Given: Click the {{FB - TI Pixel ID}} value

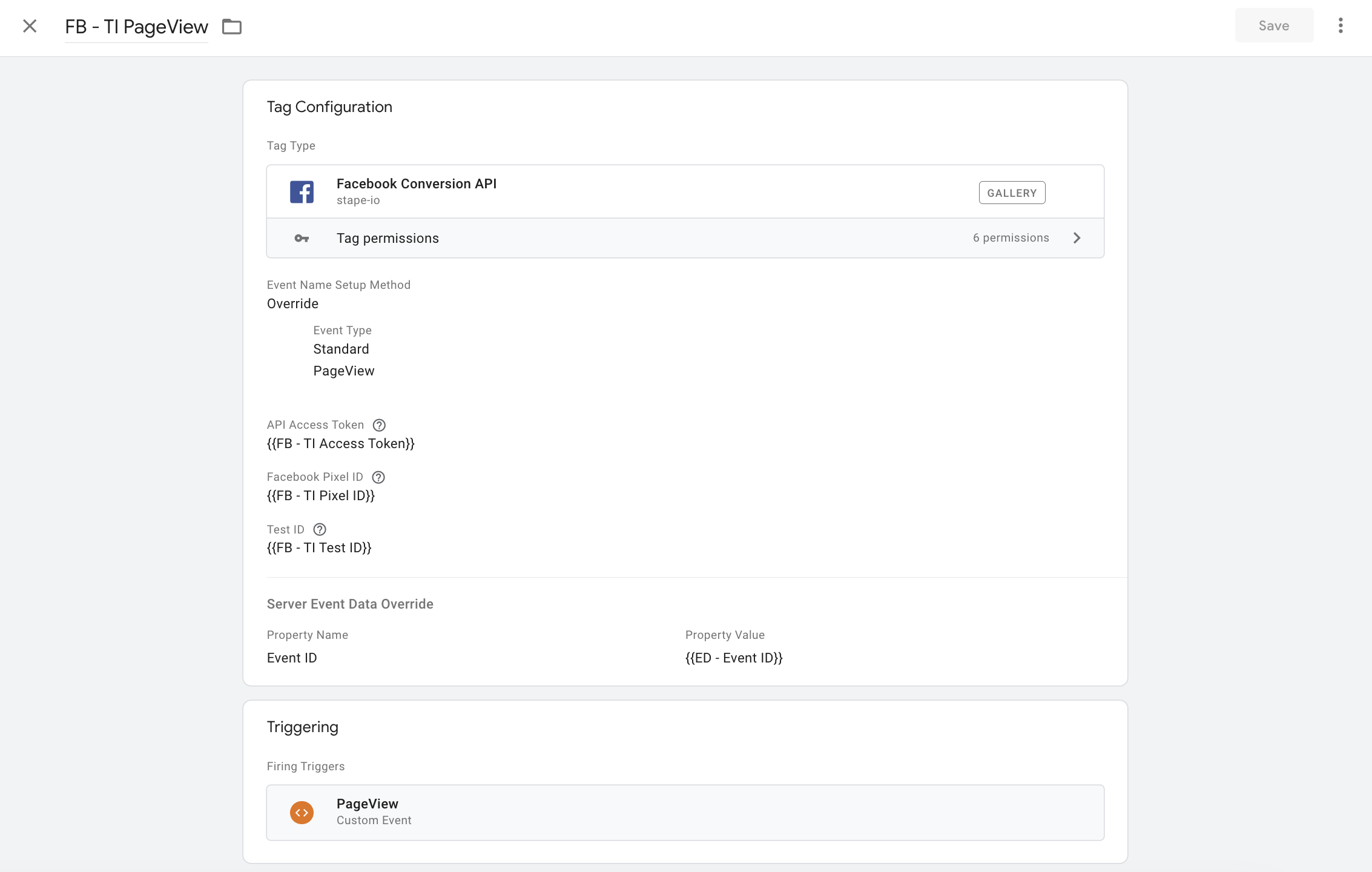Looking at the screenshot, I should tap(321, 496).
